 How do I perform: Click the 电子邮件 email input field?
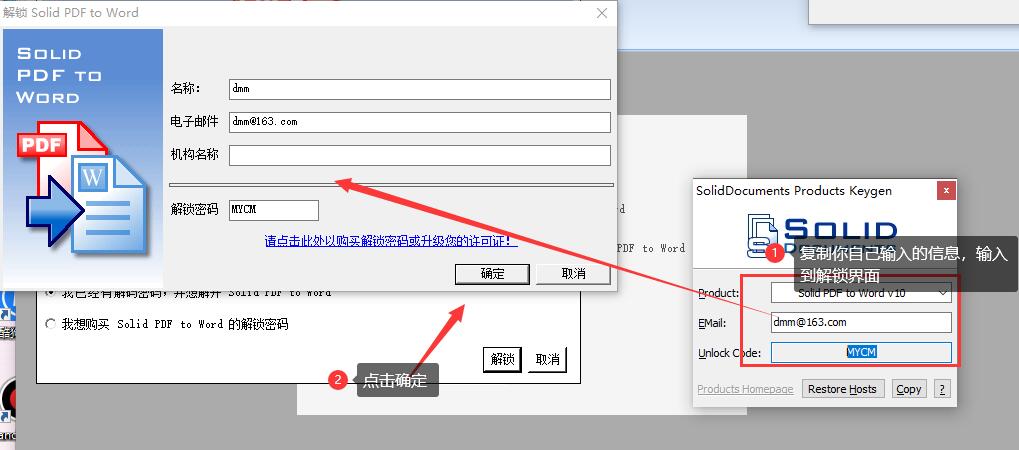(420, 122)
